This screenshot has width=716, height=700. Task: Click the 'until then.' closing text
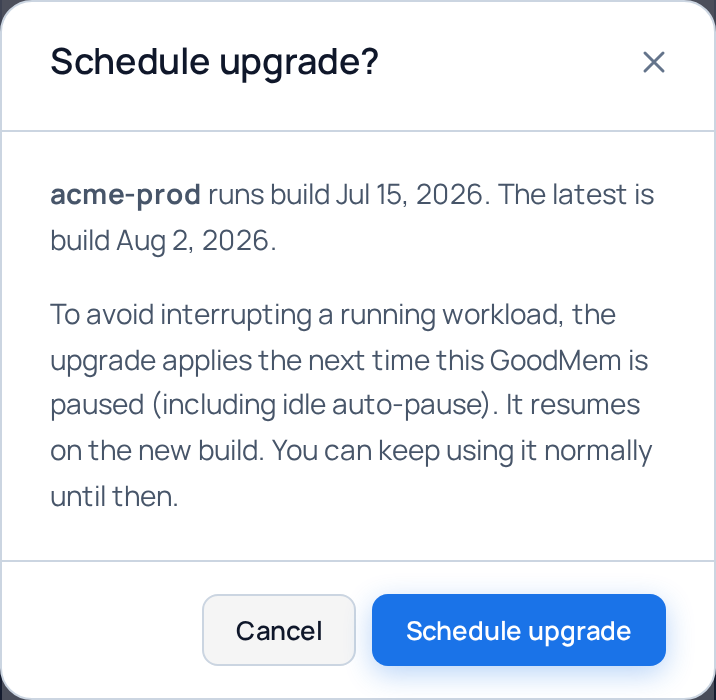pos(114,496)
